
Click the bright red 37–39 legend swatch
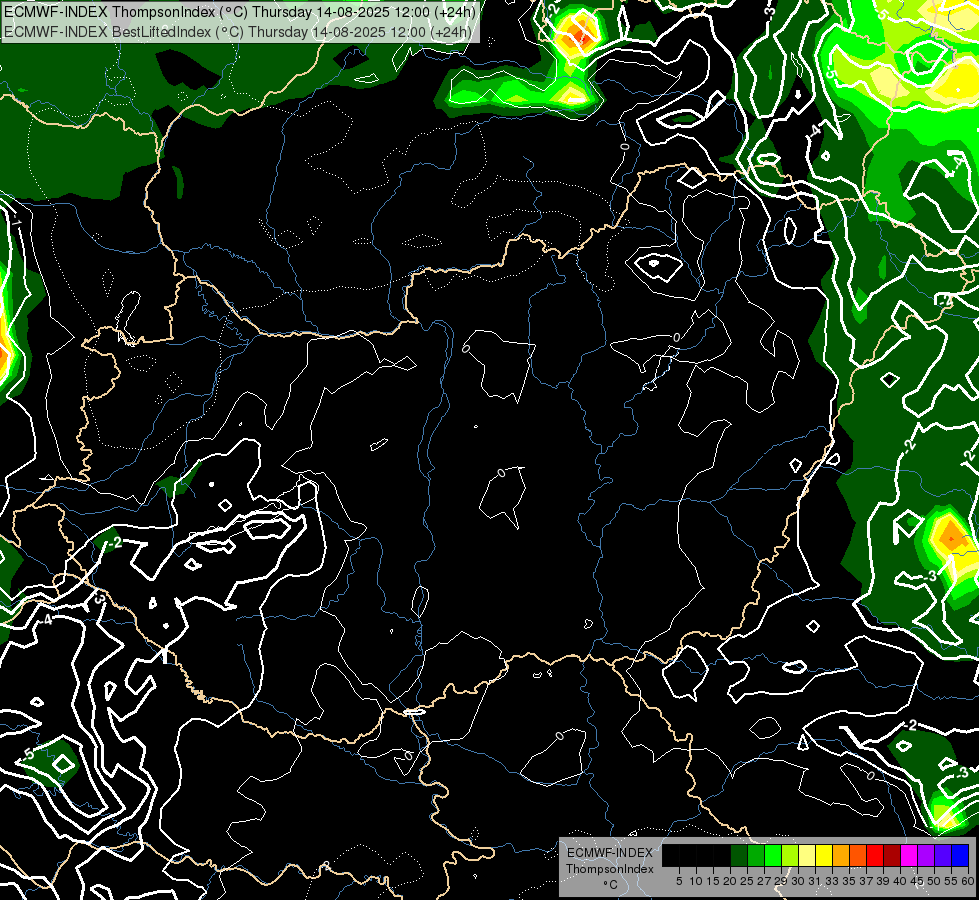(875, 855)
